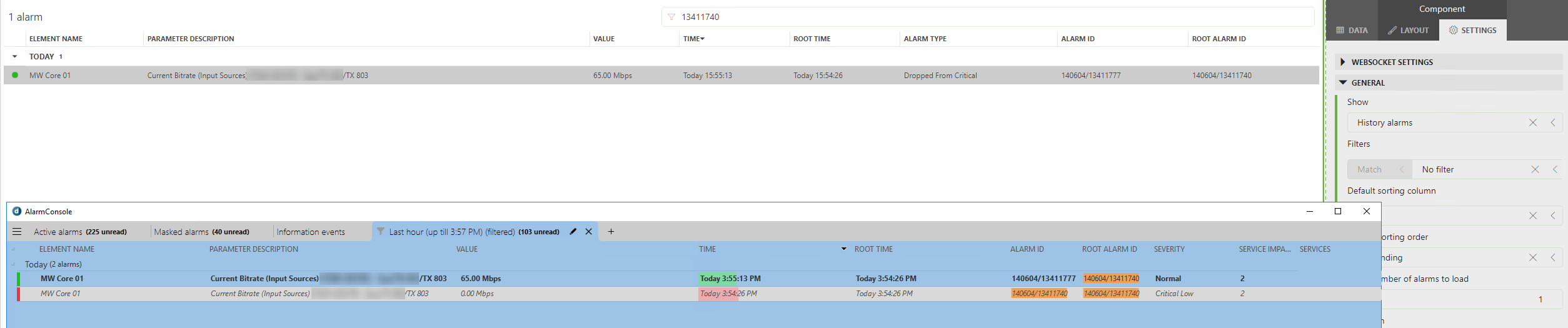
Task: Sort by SEVERITY column in AlarmConsole
Action: (x=1169, y=249)
